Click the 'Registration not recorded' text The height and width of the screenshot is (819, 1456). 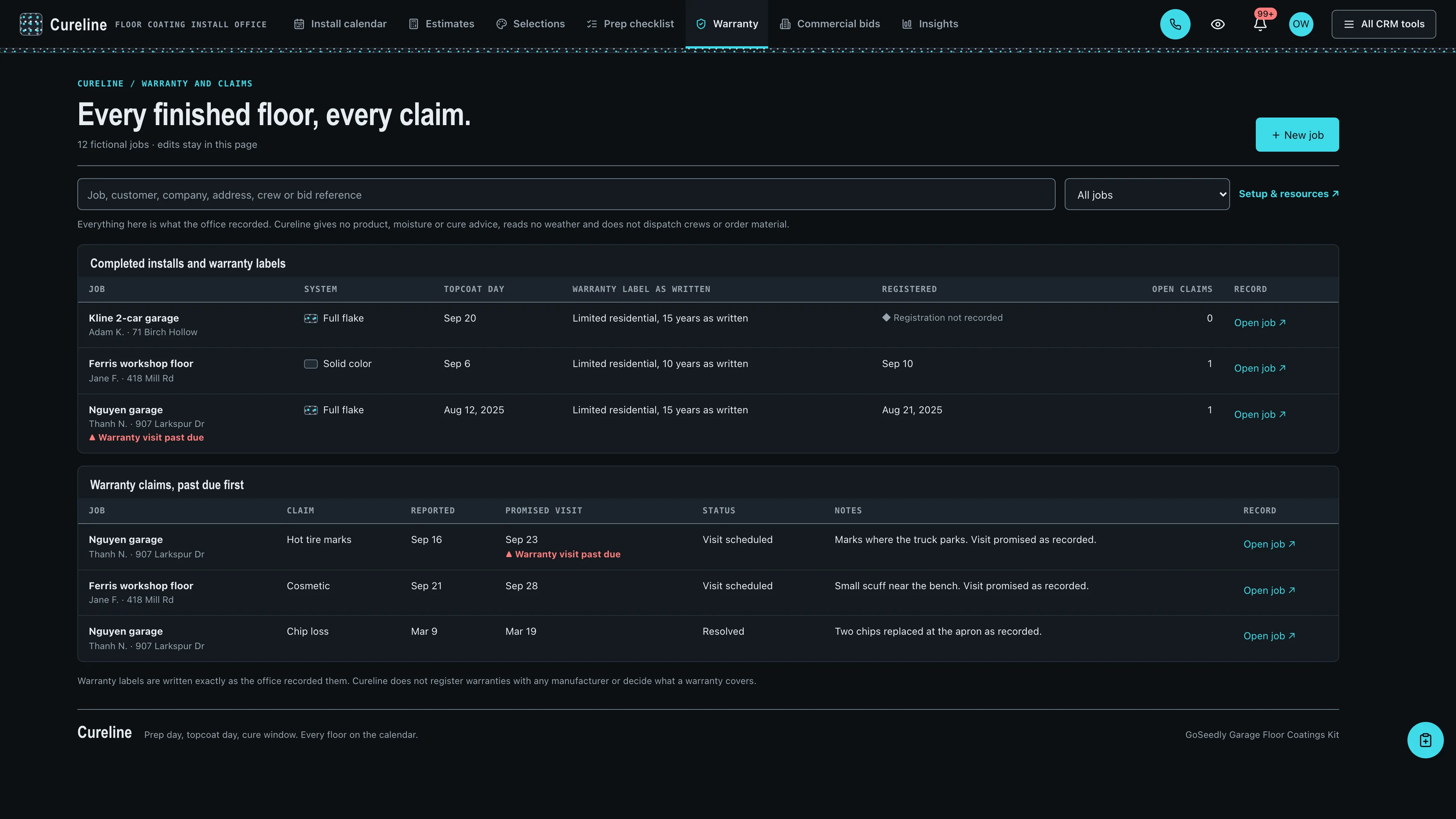pos(948,318)
